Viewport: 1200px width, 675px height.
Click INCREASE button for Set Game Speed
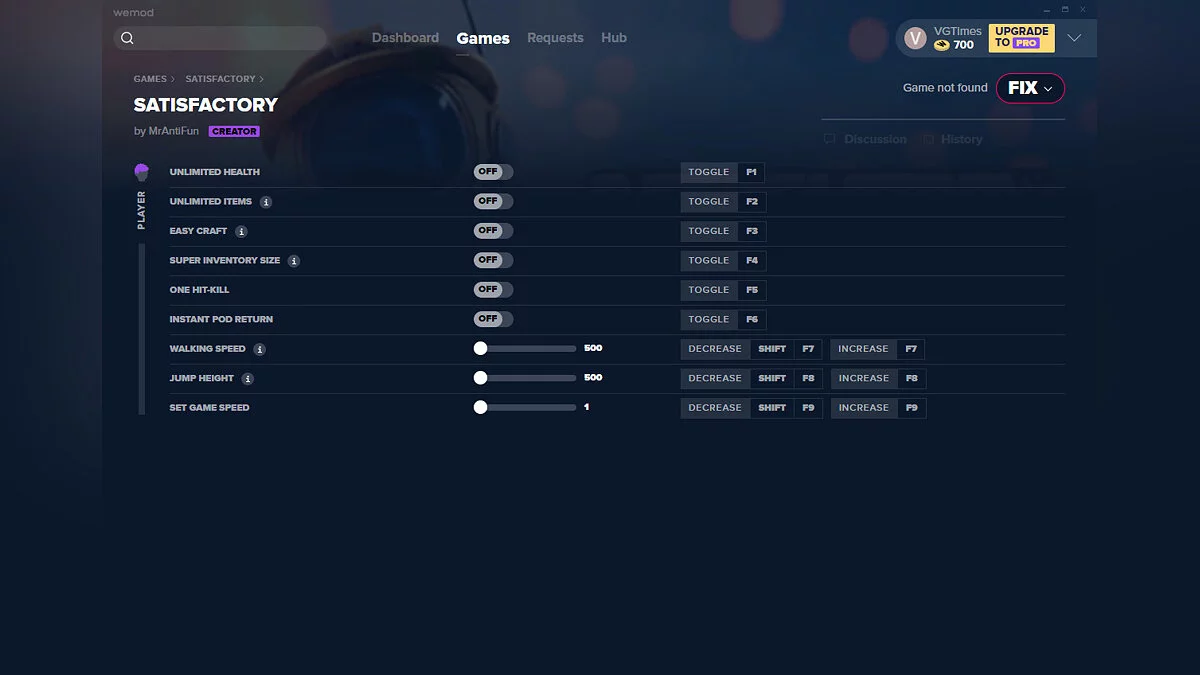(863, 408)
